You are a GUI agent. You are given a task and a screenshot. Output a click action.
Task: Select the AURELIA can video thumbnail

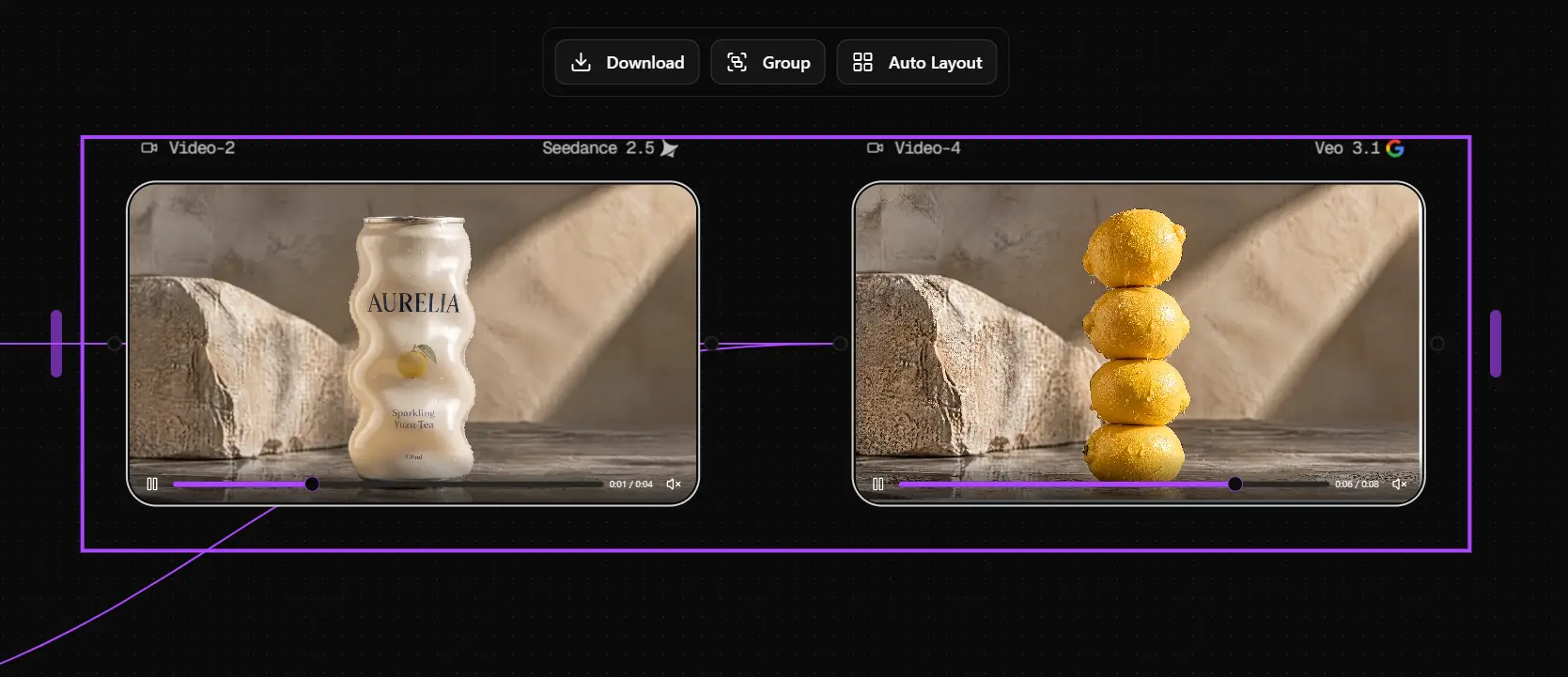(413, 344)
